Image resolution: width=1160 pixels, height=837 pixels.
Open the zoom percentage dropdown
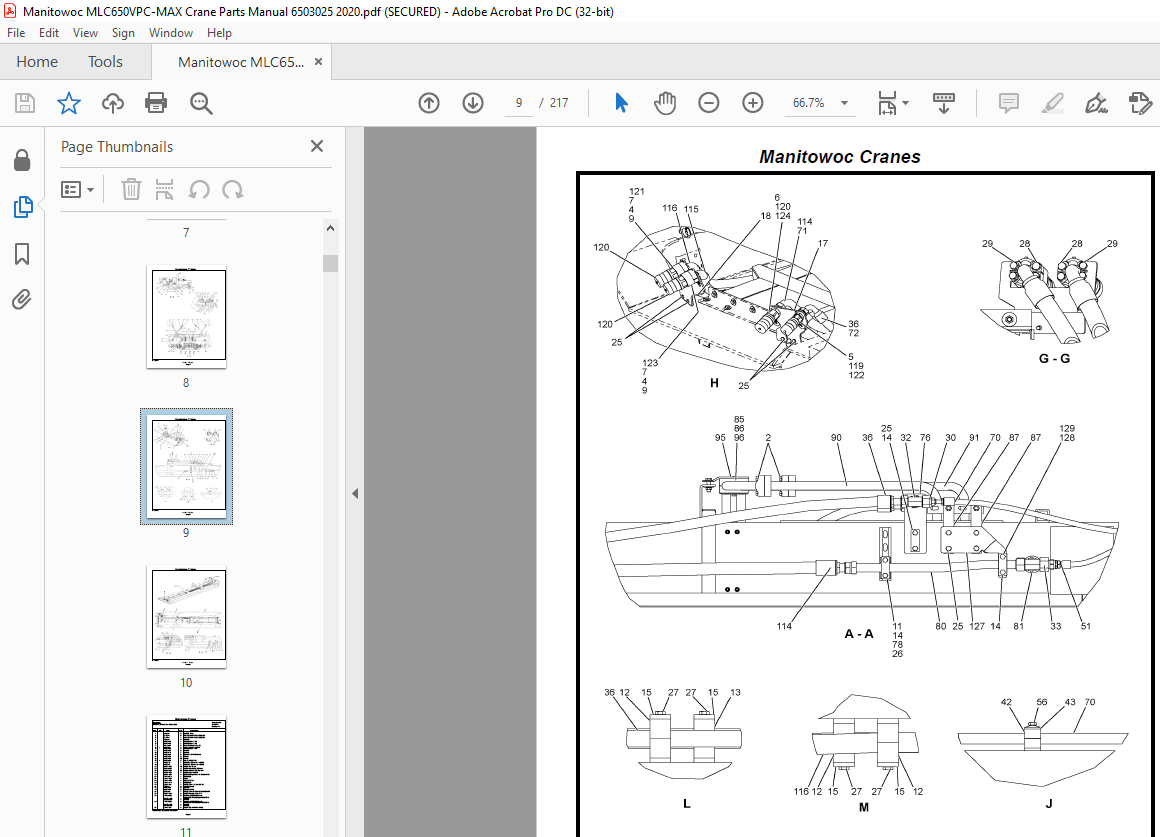coord(844,103)
